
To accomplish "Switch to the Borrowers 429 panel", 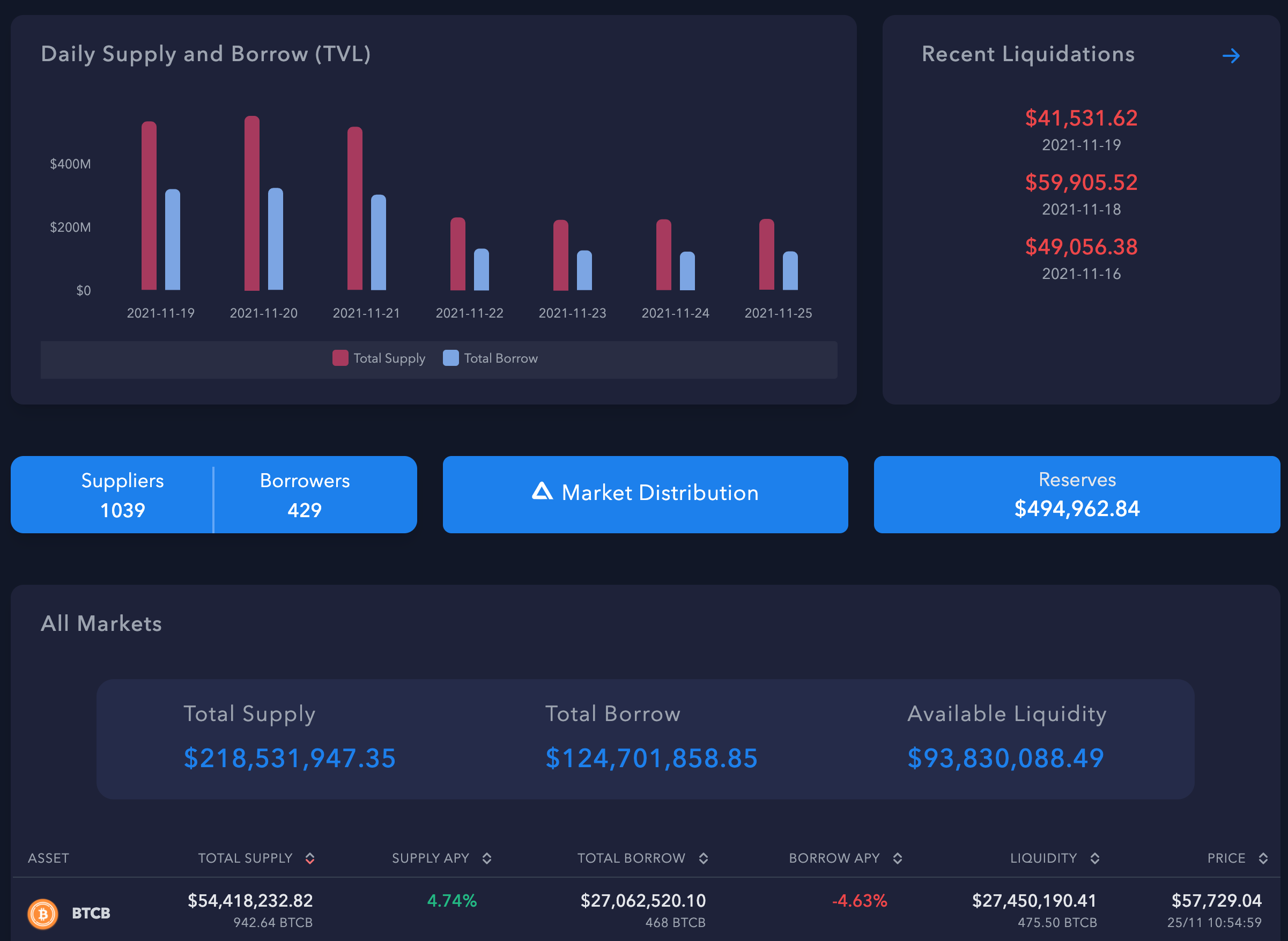I will coord(305,495).
